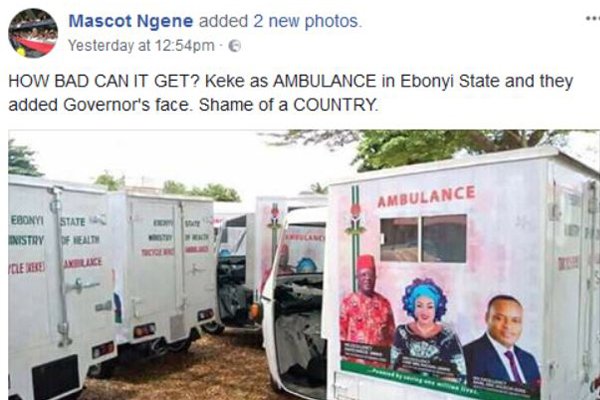Open the post options three-dot menu

[593, 18]
